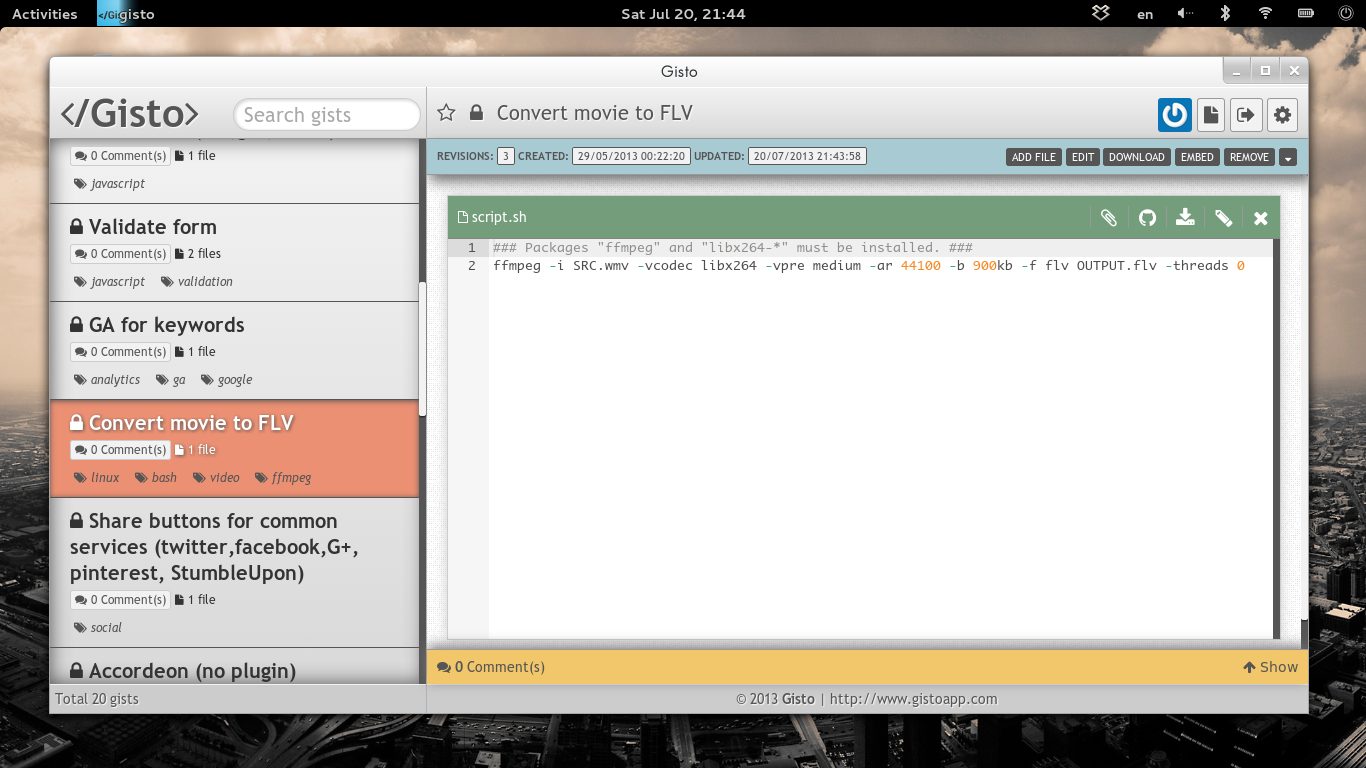Click the analytics tag
Image resolution: width=1366 pixels, height=768 pixels.
click(x=107, y=380)
